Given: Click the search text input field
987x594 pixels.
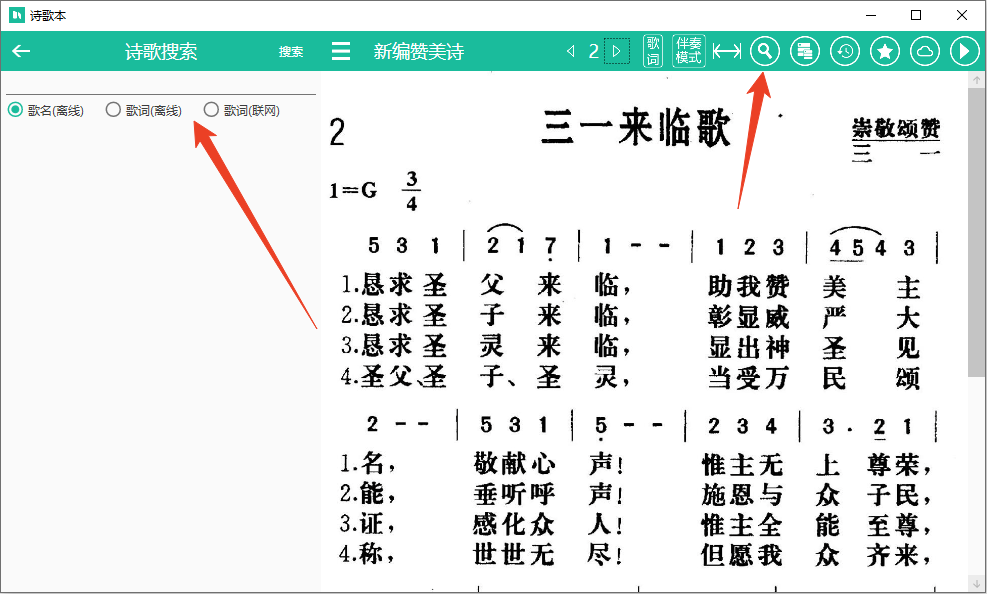Looking at the screenshot, I should tap(160, 84).
